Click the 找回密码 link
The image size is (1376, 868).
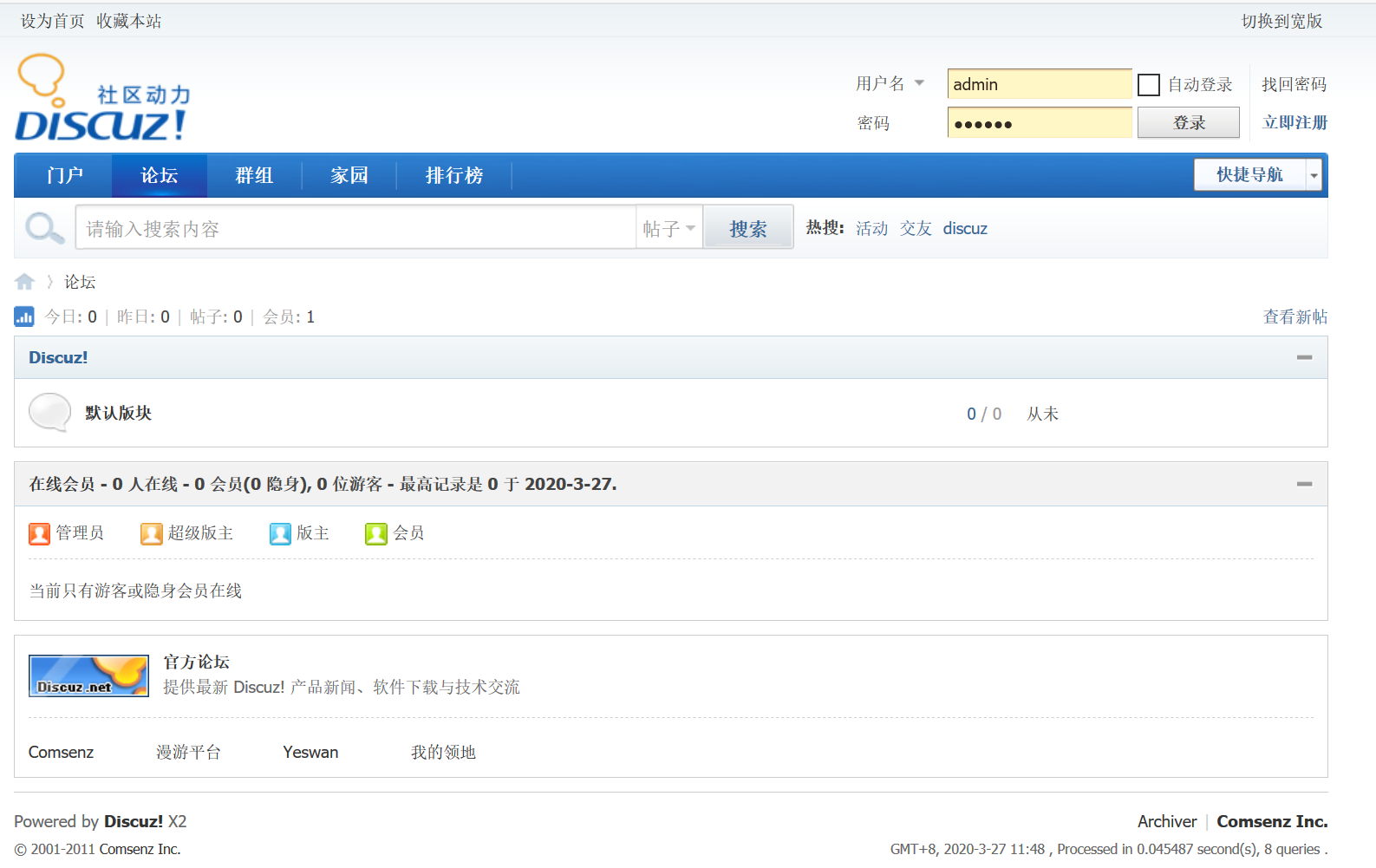1294,84
